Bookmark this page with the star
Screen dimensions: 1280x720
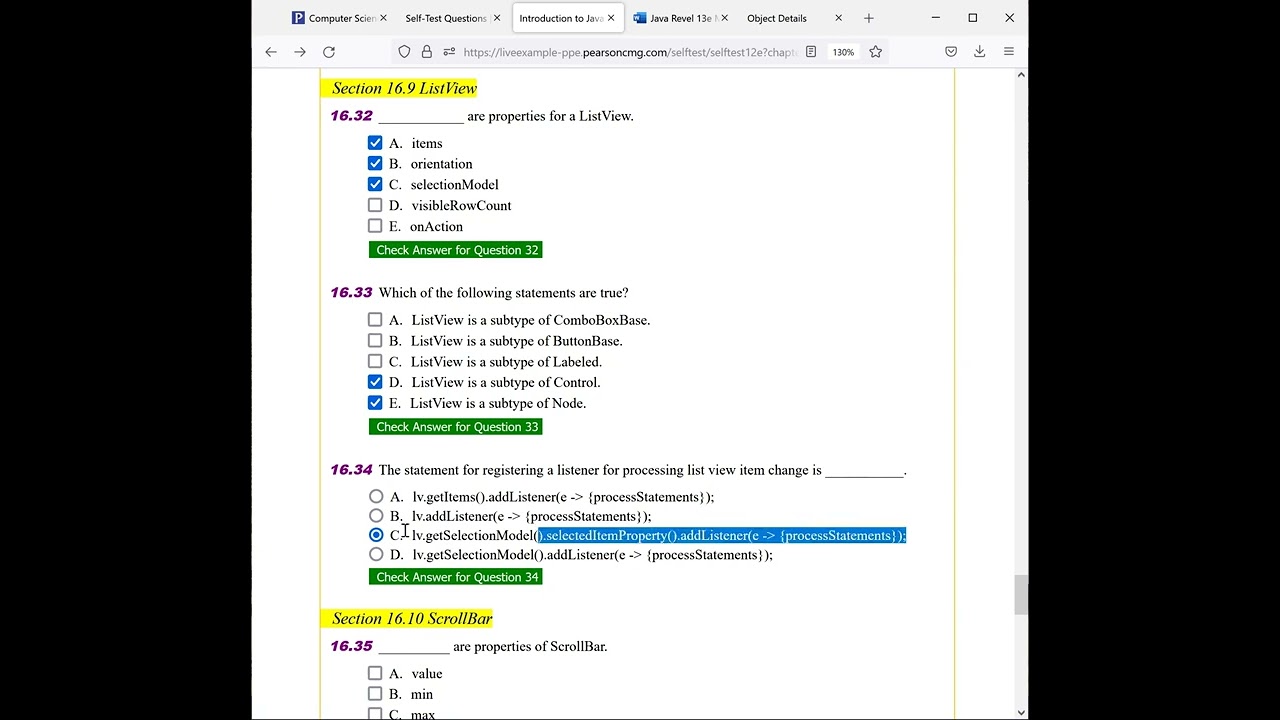point(875,52)
